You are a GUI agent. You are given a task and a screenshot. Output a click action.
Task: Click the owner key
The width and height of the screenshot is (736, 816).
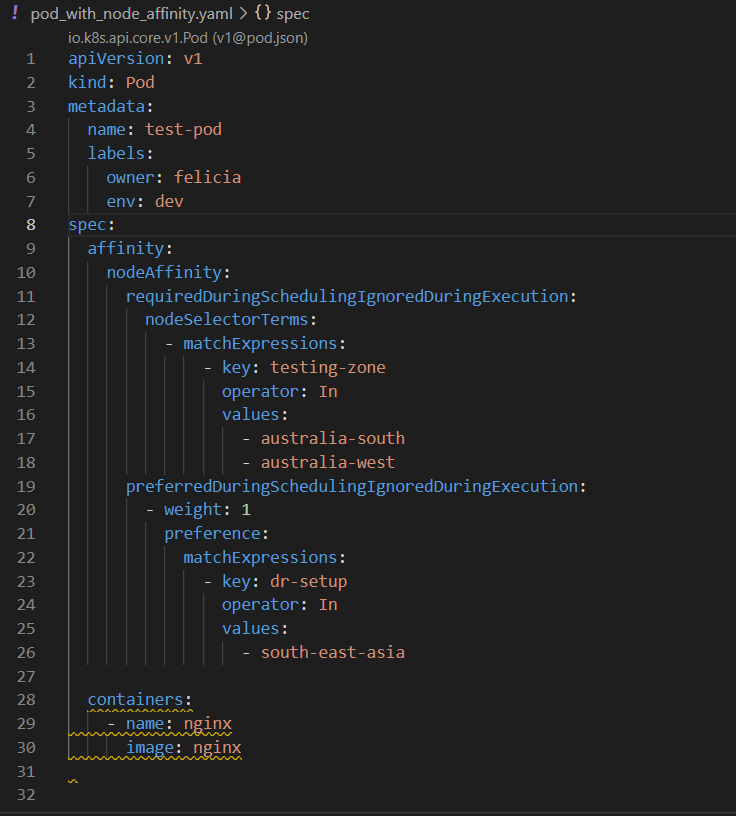point(131,177)
